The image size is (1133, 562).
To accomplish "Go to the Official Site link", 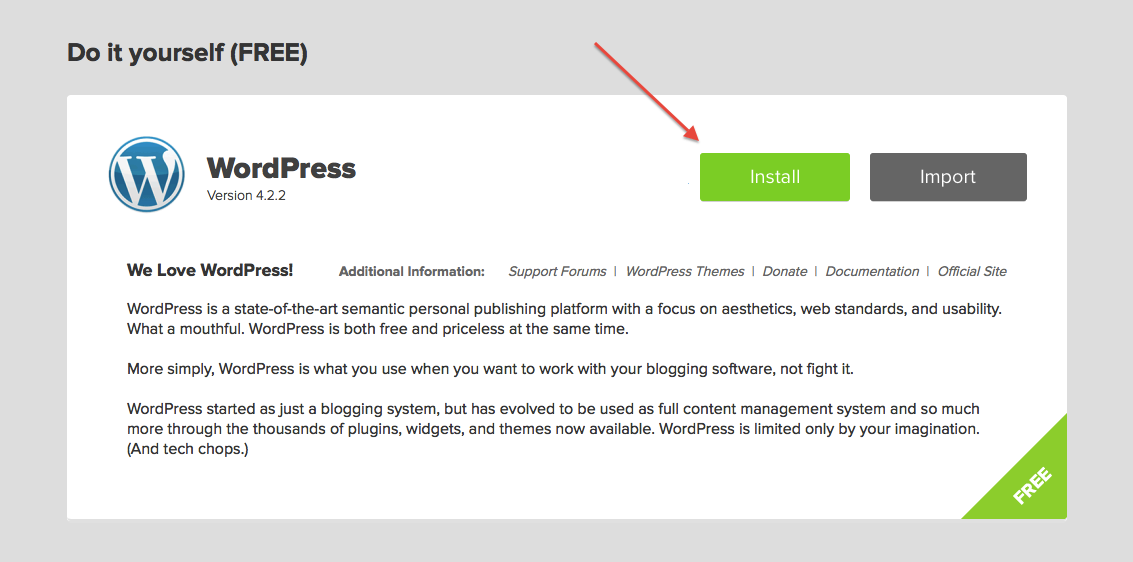I will [972, 271].
